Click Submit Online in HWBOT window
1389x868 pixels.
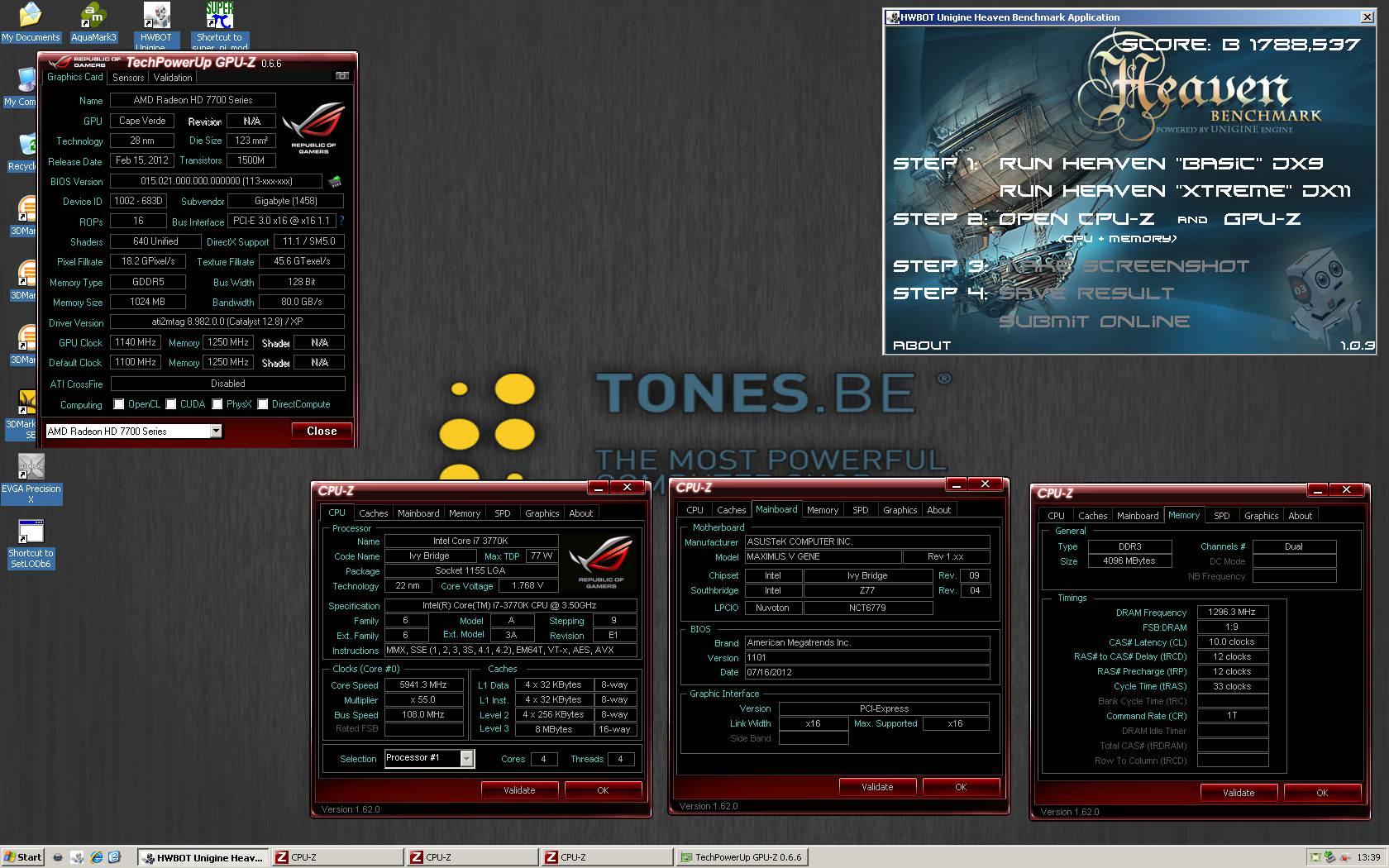[1094, 322]
